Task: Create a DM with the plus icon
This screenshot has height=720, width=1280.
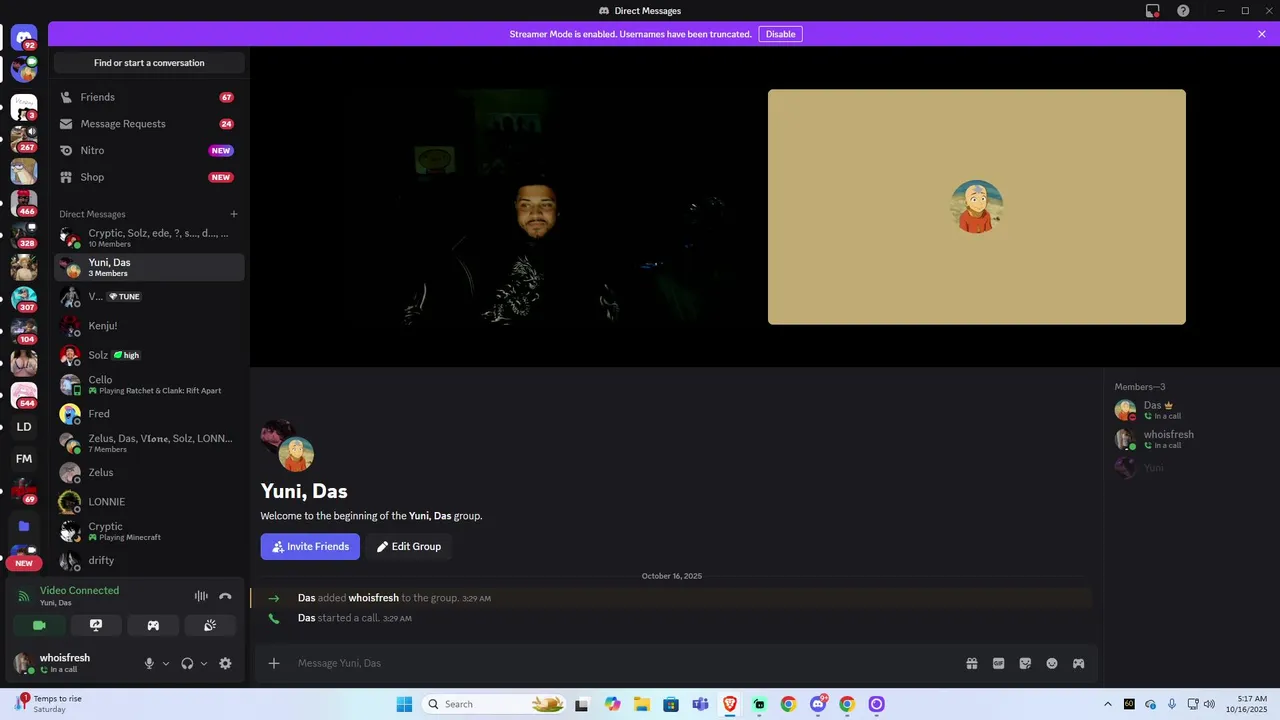Action: click(234, 214)
